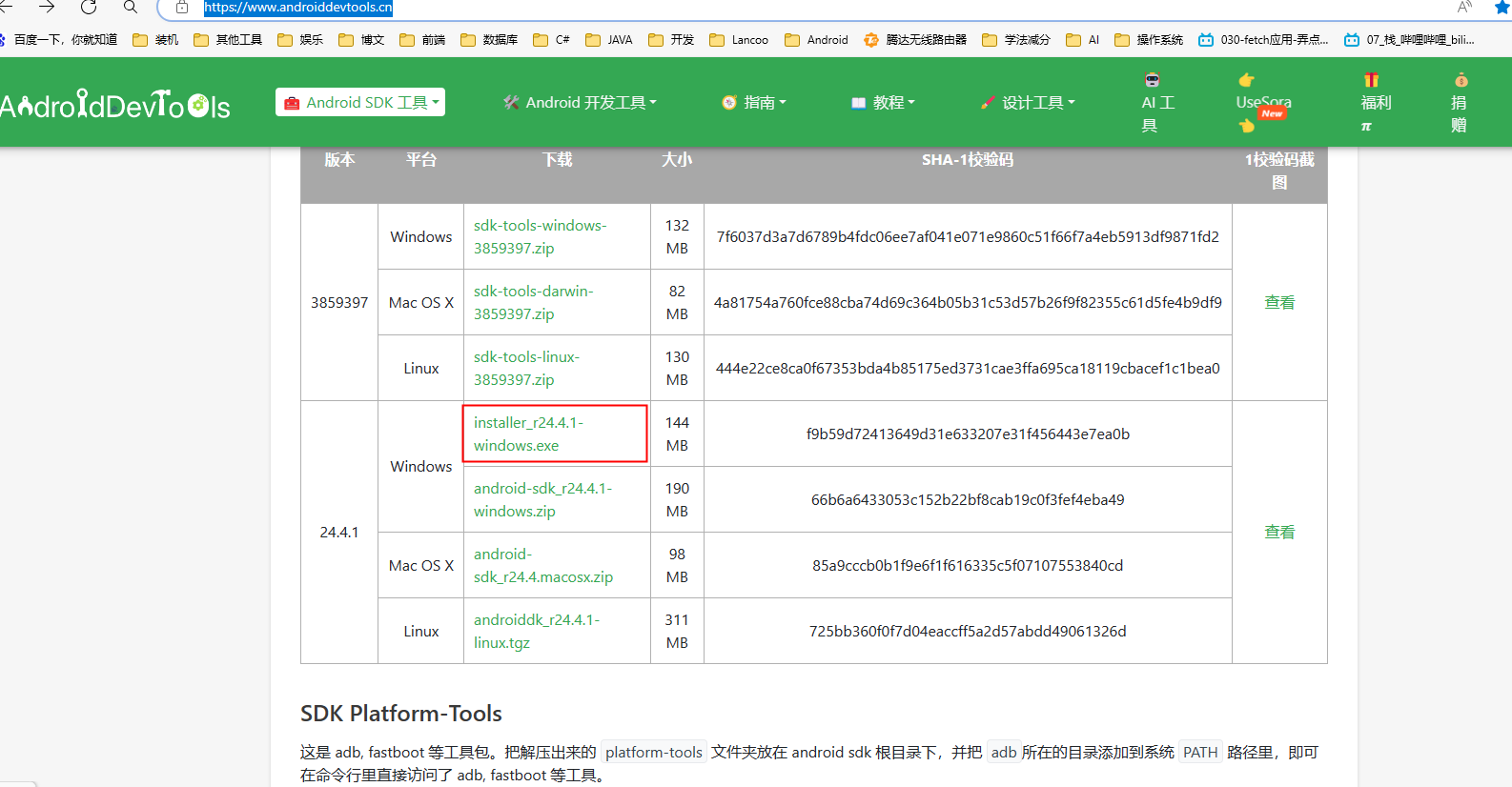Screen dimensions: 1512x787
Task: Expand the 设计工具 dropdown menu
Action: pos(1028,102)
